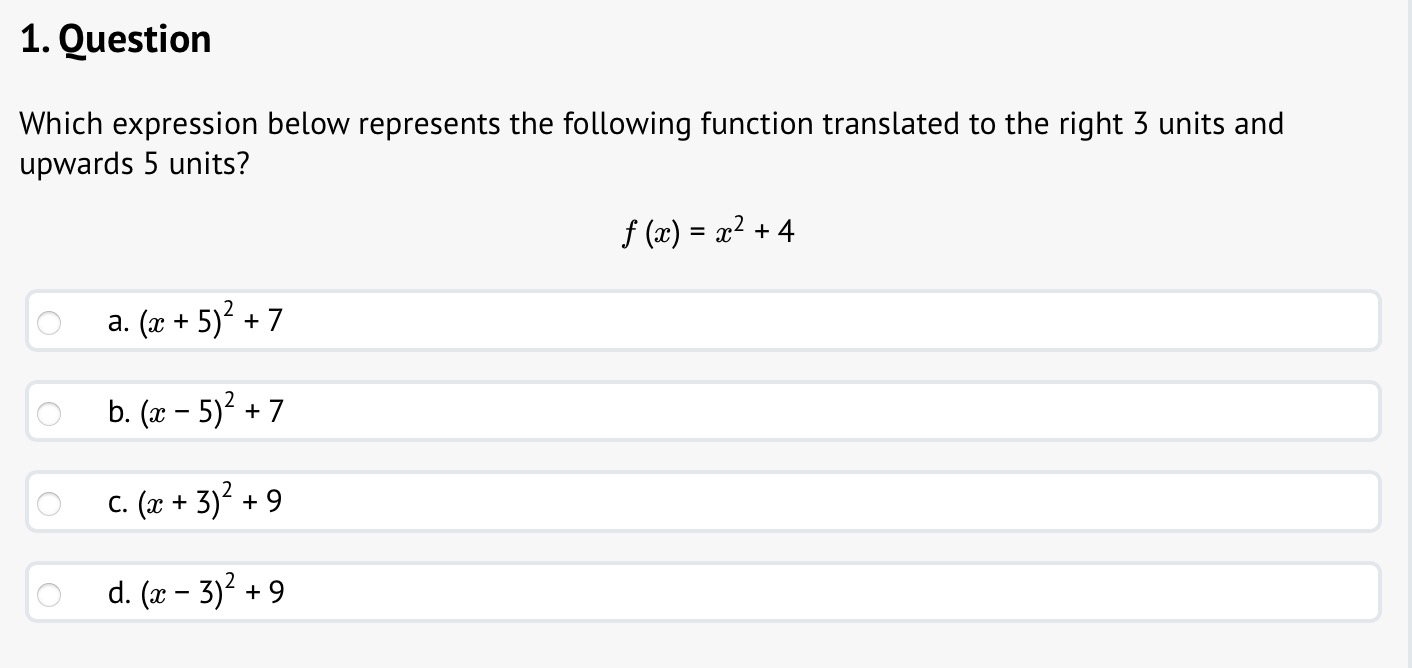The height and width of the screenshot is (668, 1412).
Task: Pick the answer expression (x − 5)² + 7
Action: pyautogui.click(x=211, y=409)
